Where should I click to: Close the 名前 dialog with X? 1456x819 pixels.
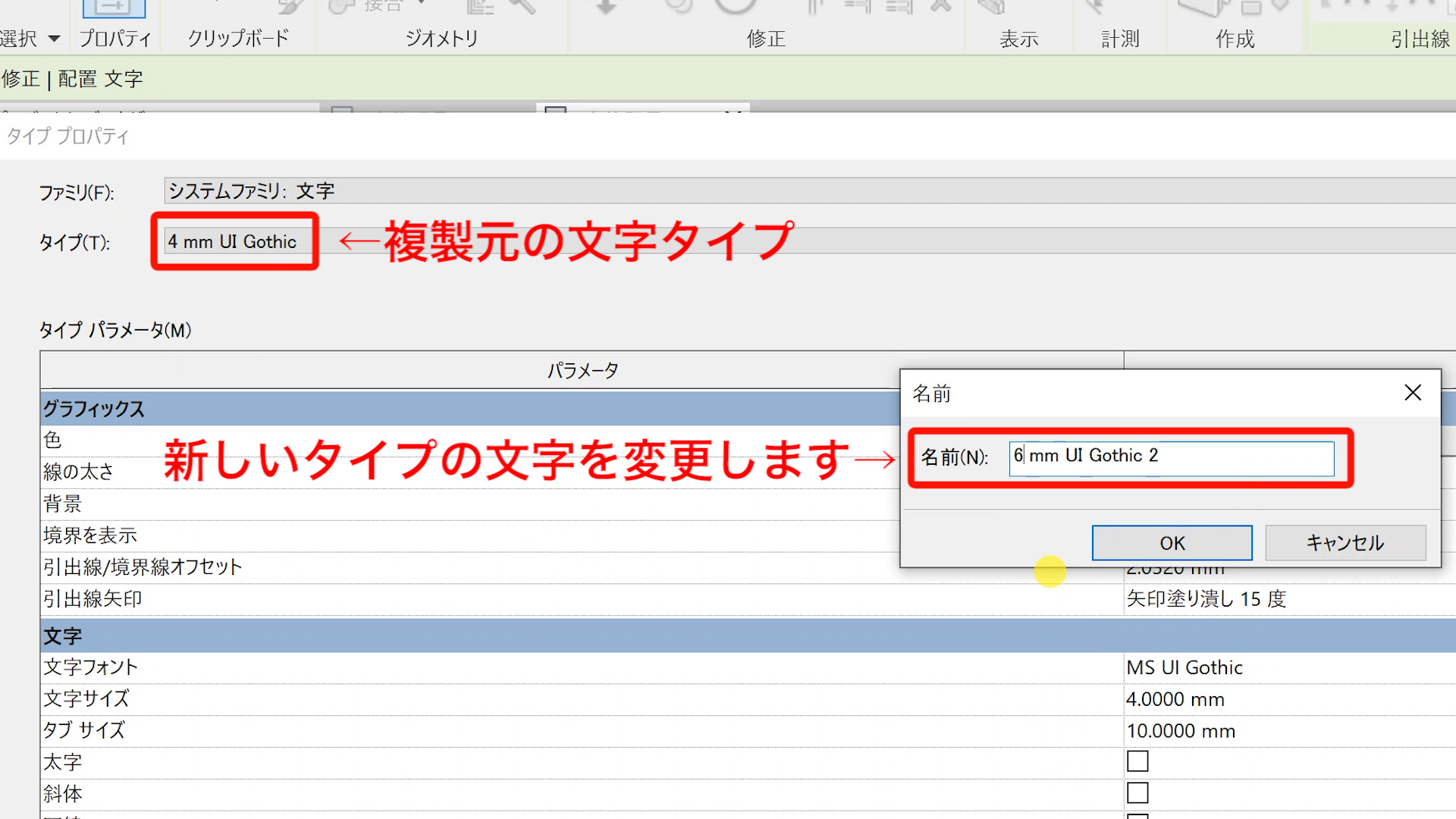pos(1412,393)
